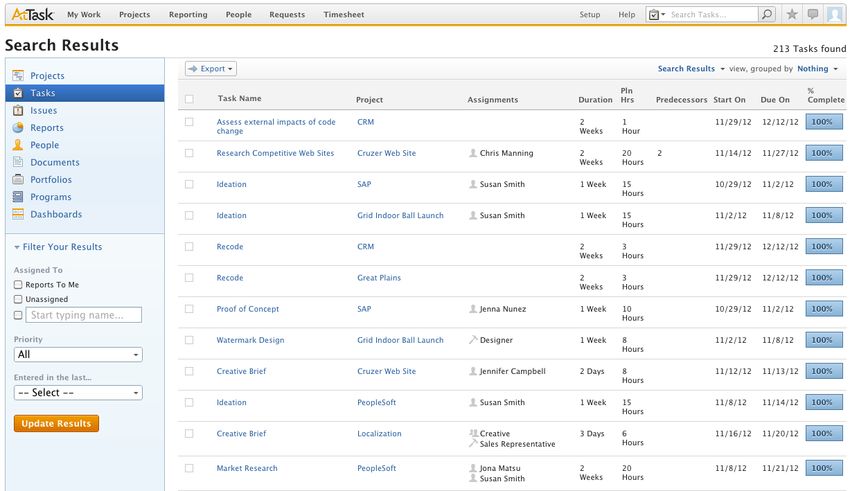Click the Help link
The image size is (850, 491).
coord(627,15)
